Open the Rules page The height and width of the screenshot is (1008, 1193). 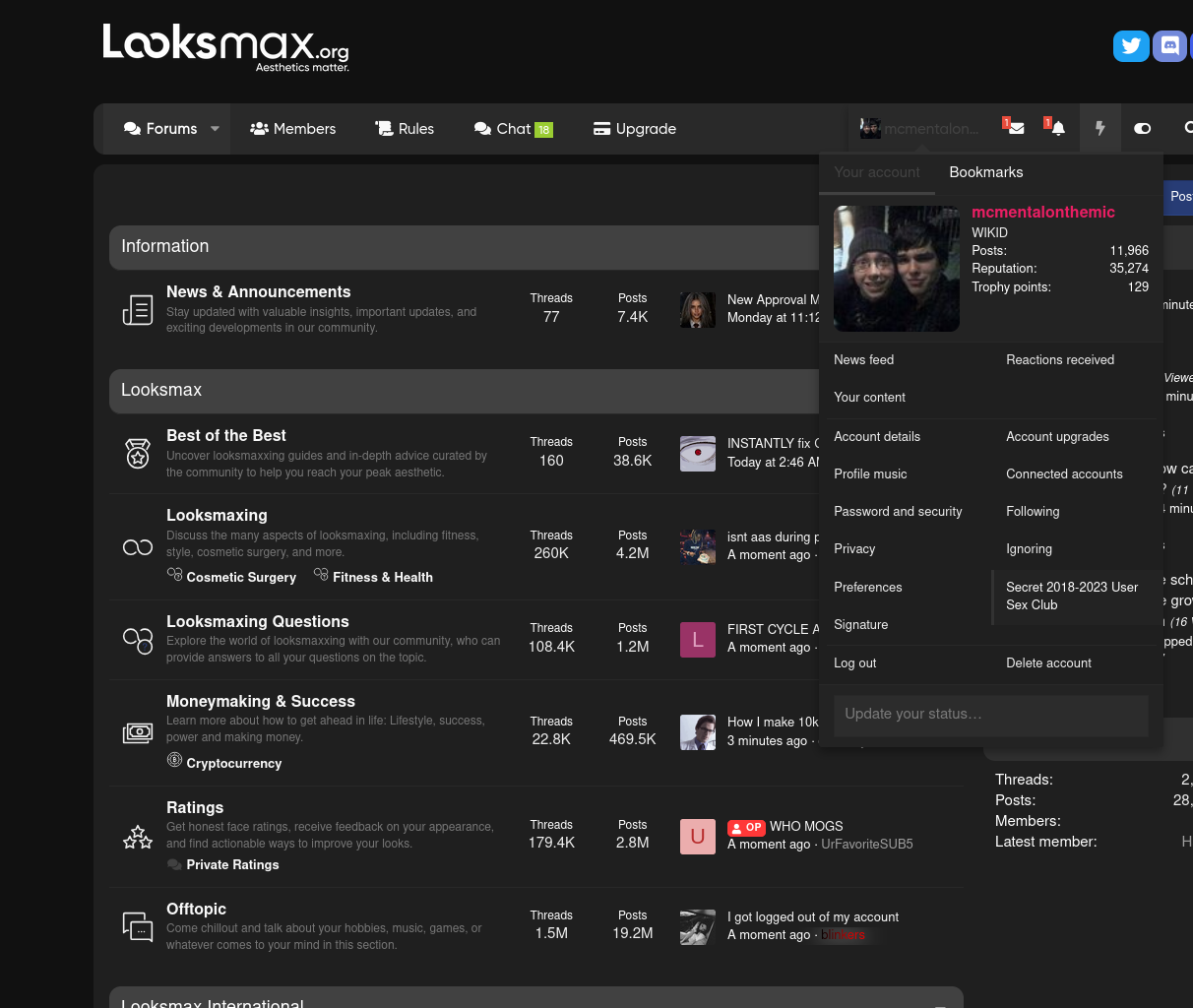[x=404, y=129]
